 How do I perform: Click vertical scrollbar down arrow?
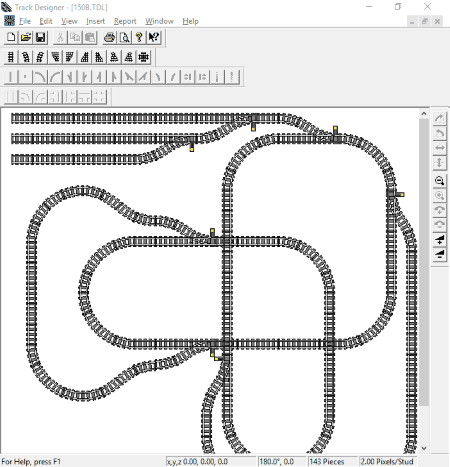[x=424, y=448]
